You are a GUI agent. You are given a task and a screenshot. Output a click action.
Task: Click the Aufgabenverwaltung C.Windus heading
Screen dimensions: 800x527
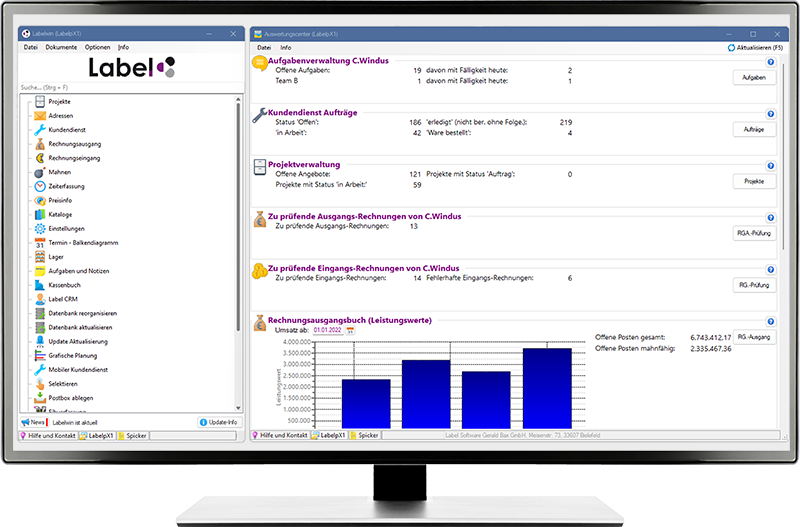coord(328,61)
